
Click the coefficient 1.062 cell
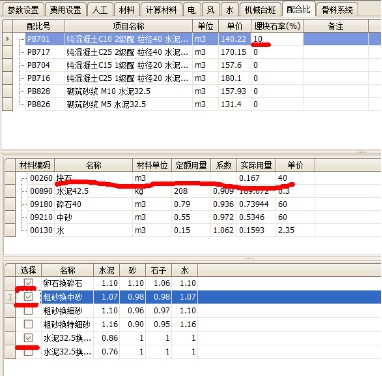click(x=223, y=230)
